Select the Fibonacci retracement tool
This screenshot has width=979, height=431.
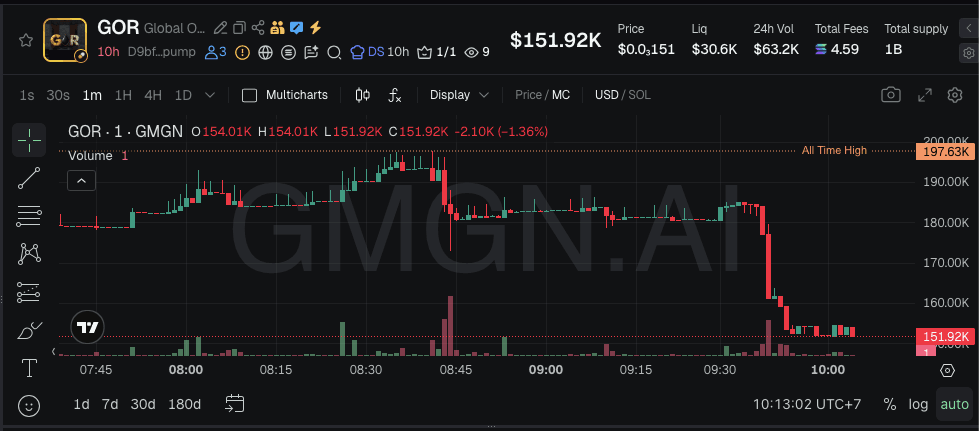pyautogui.click(x=29, y=215)
